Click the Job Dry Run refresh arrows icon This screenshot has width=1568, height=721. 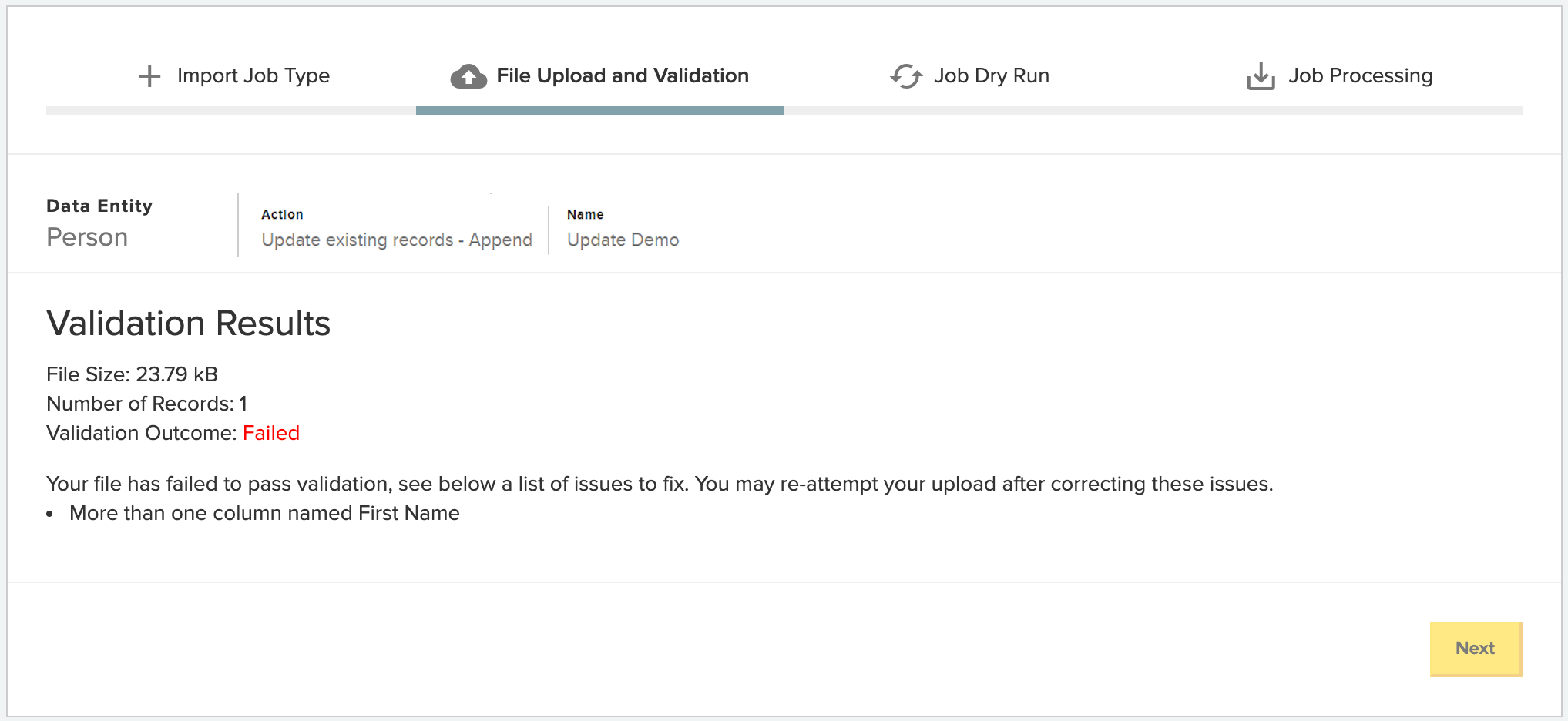tap(906, 75)
